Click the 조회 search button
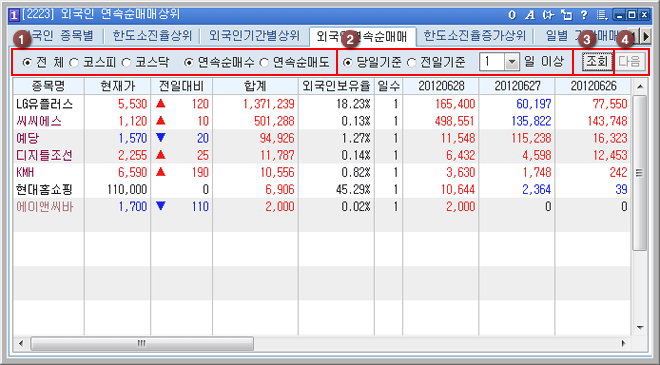The image size is (660, 365). pyautogui.click(x=597, y=62)
